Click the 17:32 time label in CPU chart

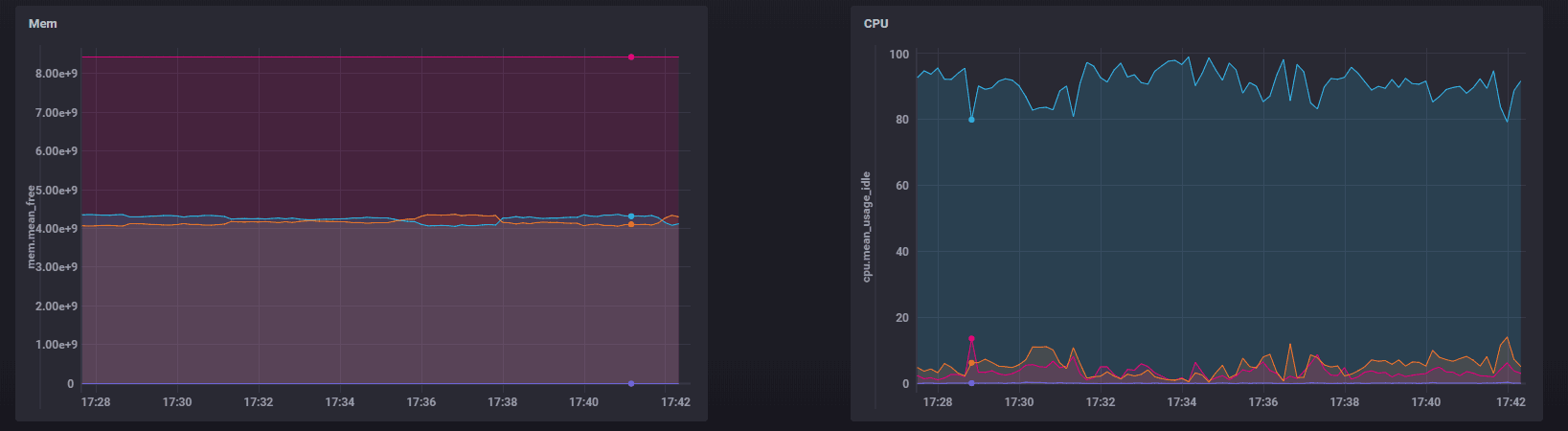pos(1101,402)
